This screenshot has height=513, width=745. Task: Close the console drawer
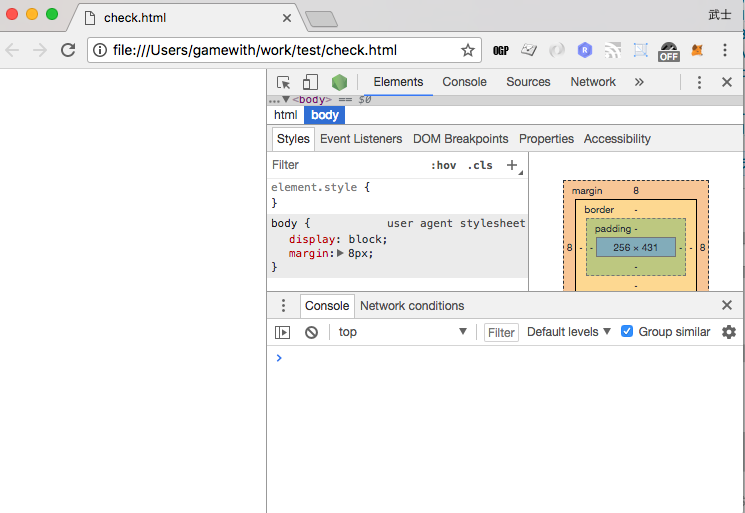pyautogui.click(x=726, y=305)
